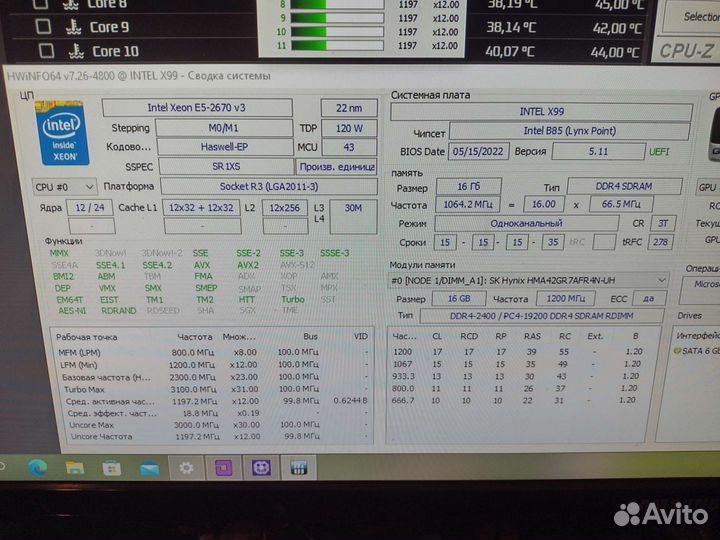Click the 38,14 °C temperature for Core 9

tap(511, 28)
